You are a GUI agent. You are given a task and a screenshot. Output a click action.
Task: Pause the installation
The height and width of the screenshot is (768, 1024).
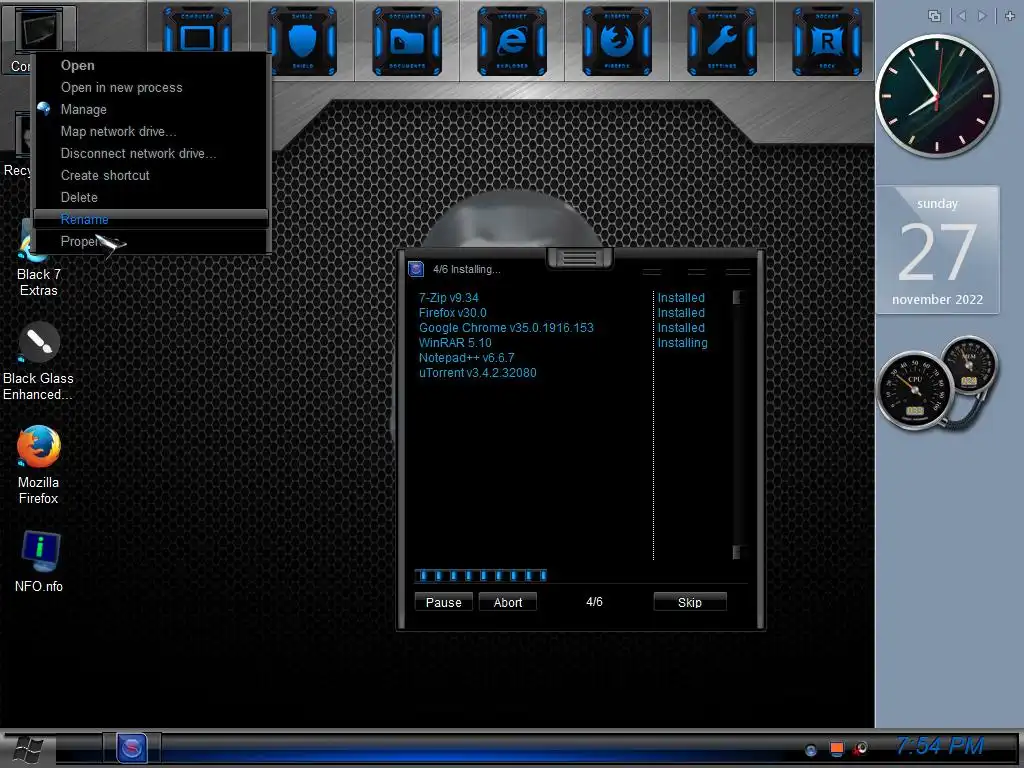(x=443, y=602)
